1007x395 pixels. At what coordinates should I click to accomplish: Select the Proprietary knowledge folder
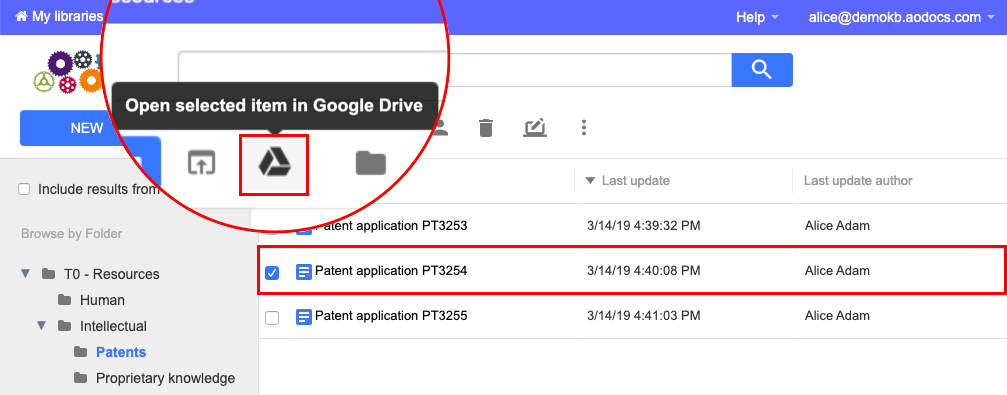pos(165,378)
